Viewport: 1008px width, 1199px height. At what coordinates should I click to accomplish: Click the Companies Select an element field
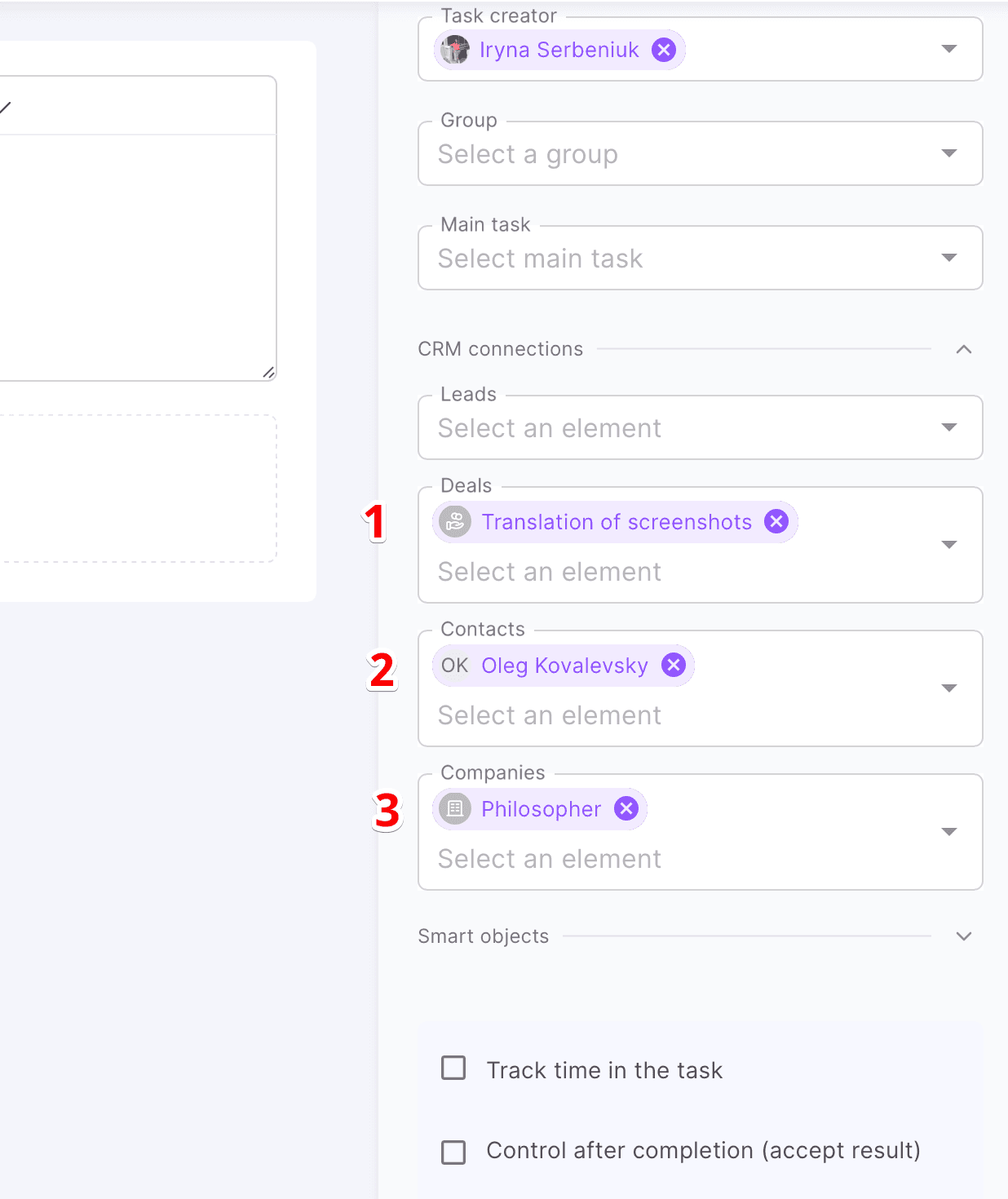point(550,859)
